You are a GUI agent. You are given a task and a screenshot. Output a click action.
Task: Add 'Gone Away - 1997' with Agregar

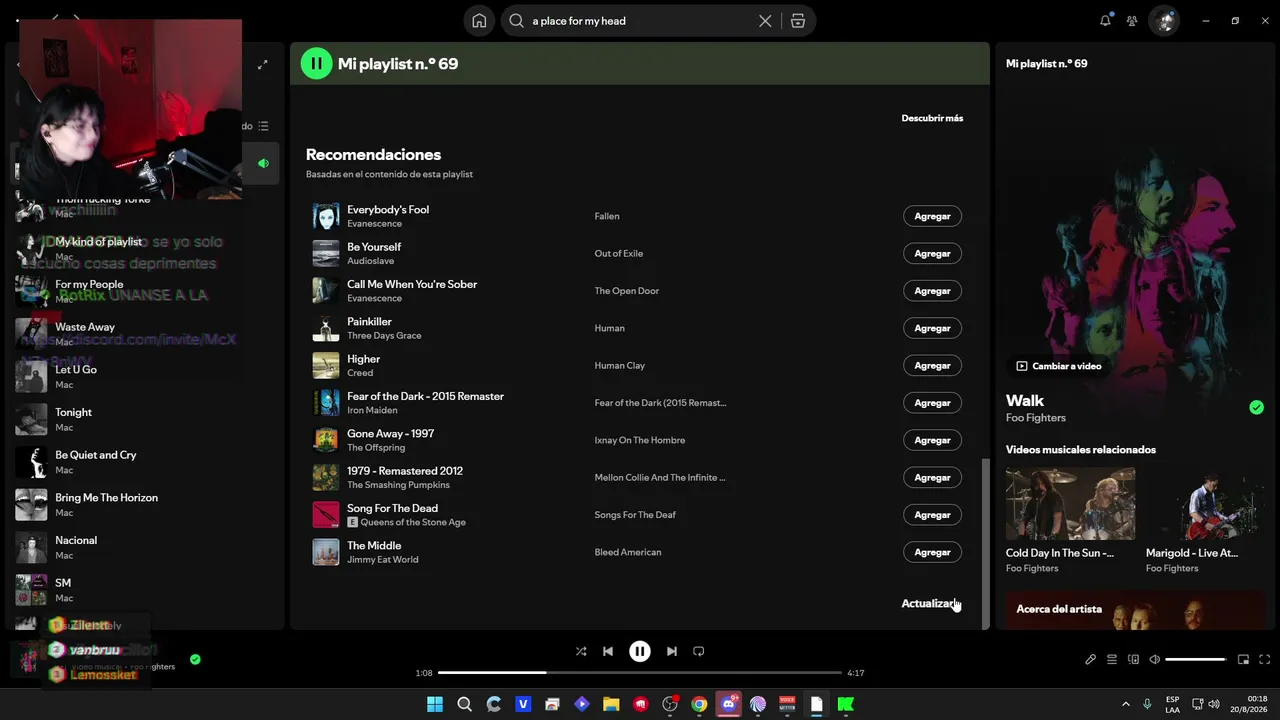tap(932, 440)
